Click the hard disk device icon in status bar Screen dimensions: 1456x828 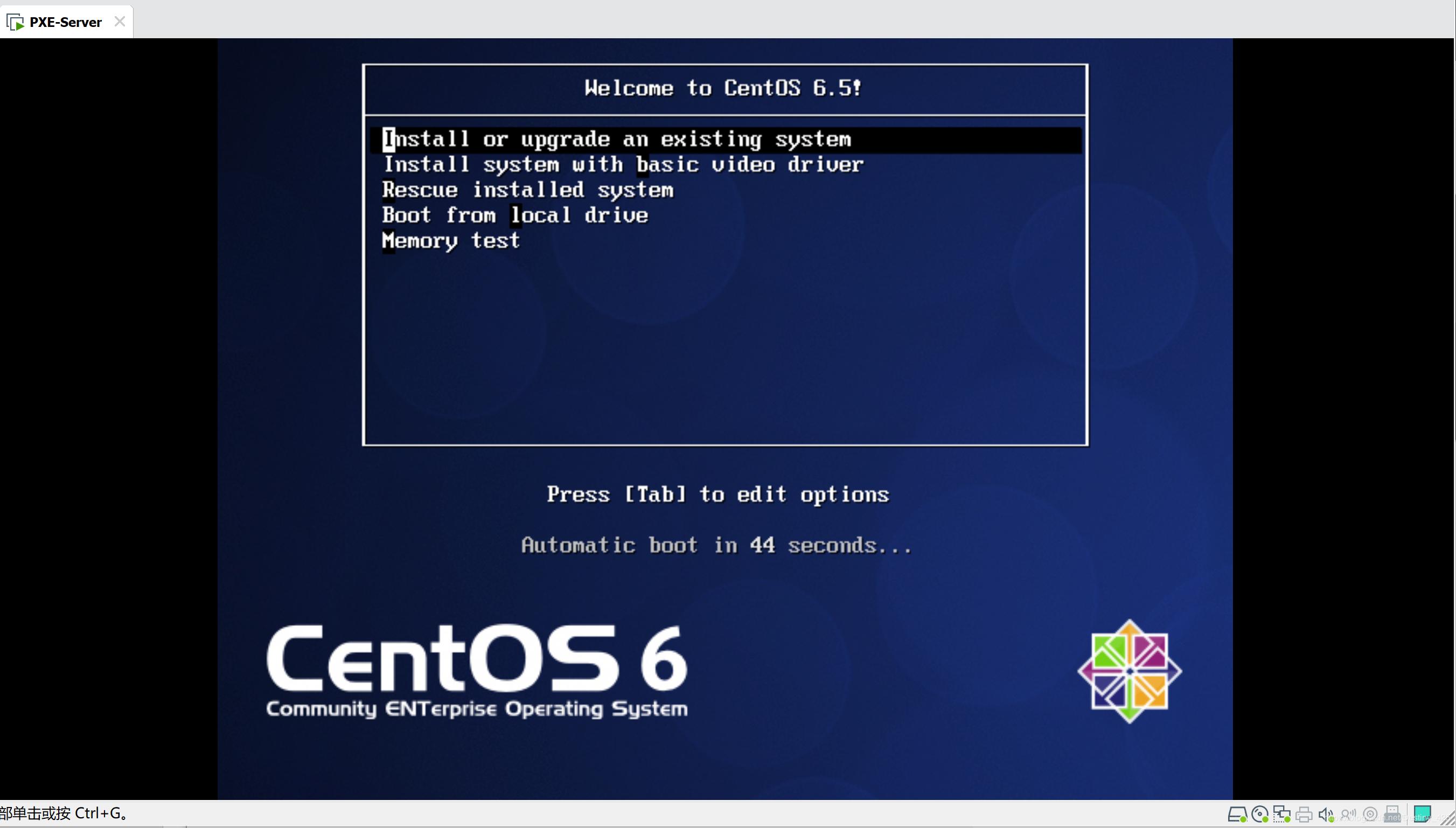click(x=1238, y=813)
